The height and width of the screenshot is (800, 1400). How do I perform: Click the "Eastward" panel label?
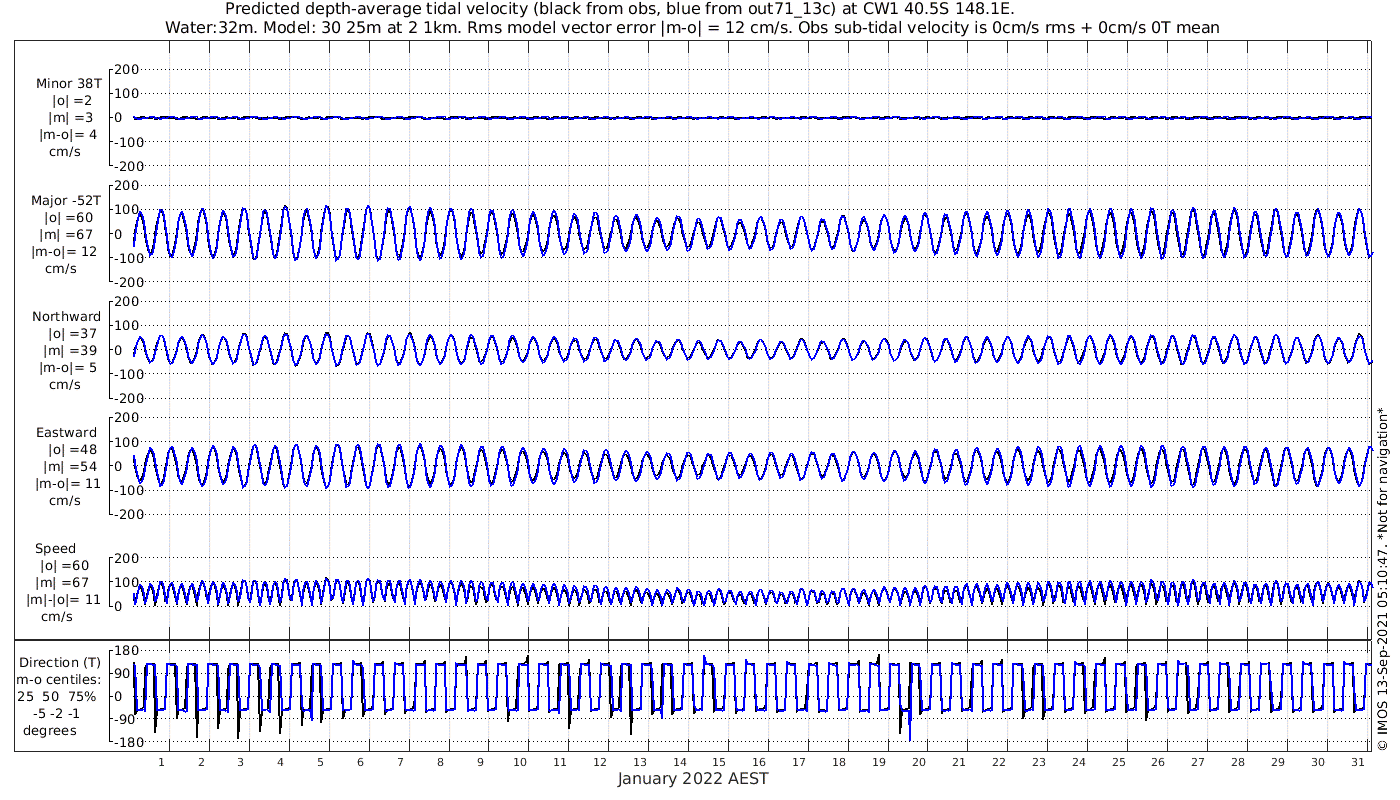click(66, 433)
